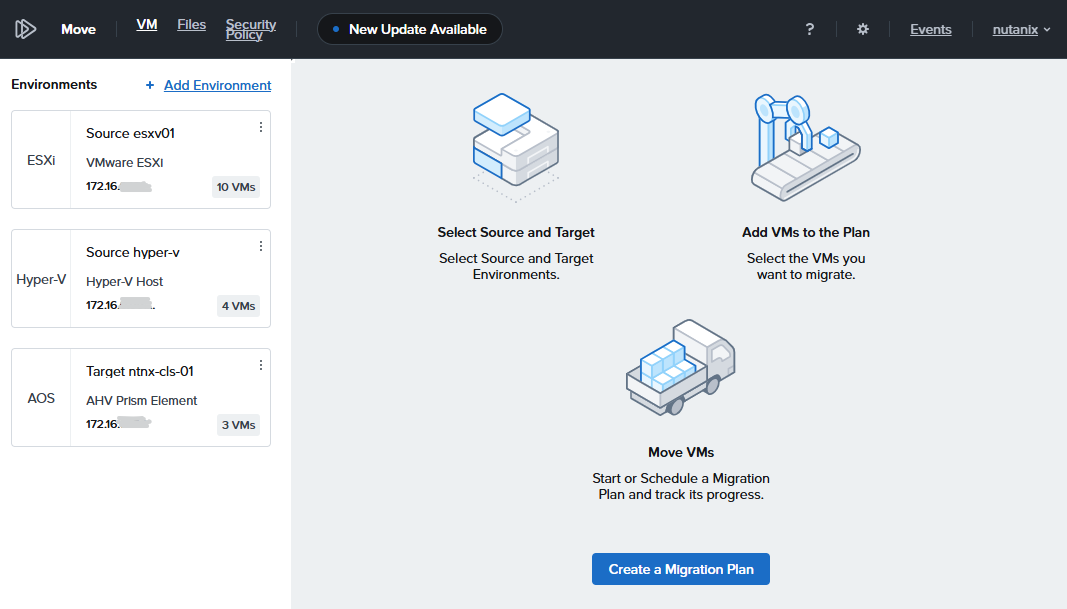The image size is (1067, 609).
Task: Click the Select Source and Target illustration
Action: point(515,142)
